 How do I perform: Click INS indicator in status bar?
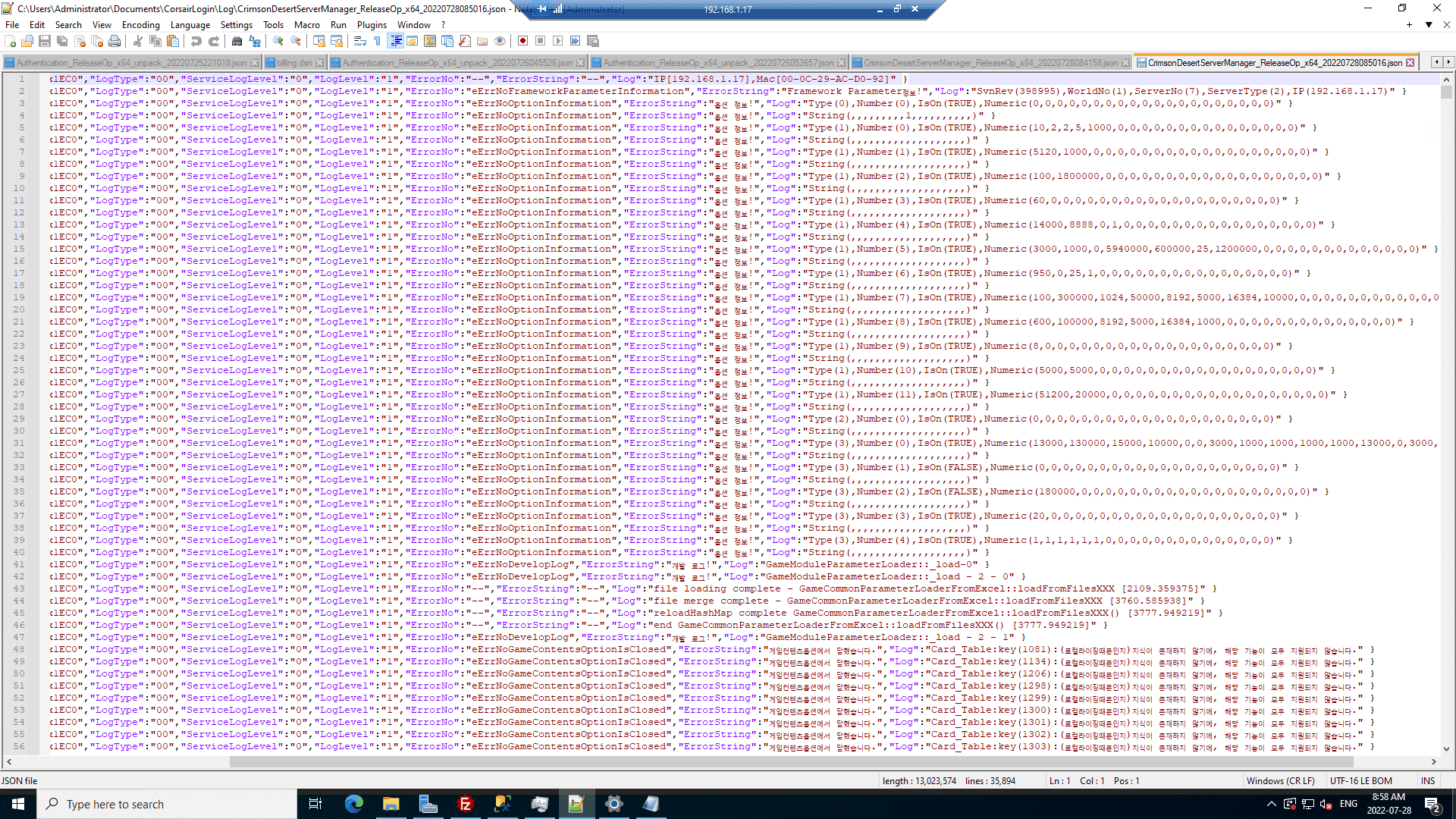click(1428, 780)
